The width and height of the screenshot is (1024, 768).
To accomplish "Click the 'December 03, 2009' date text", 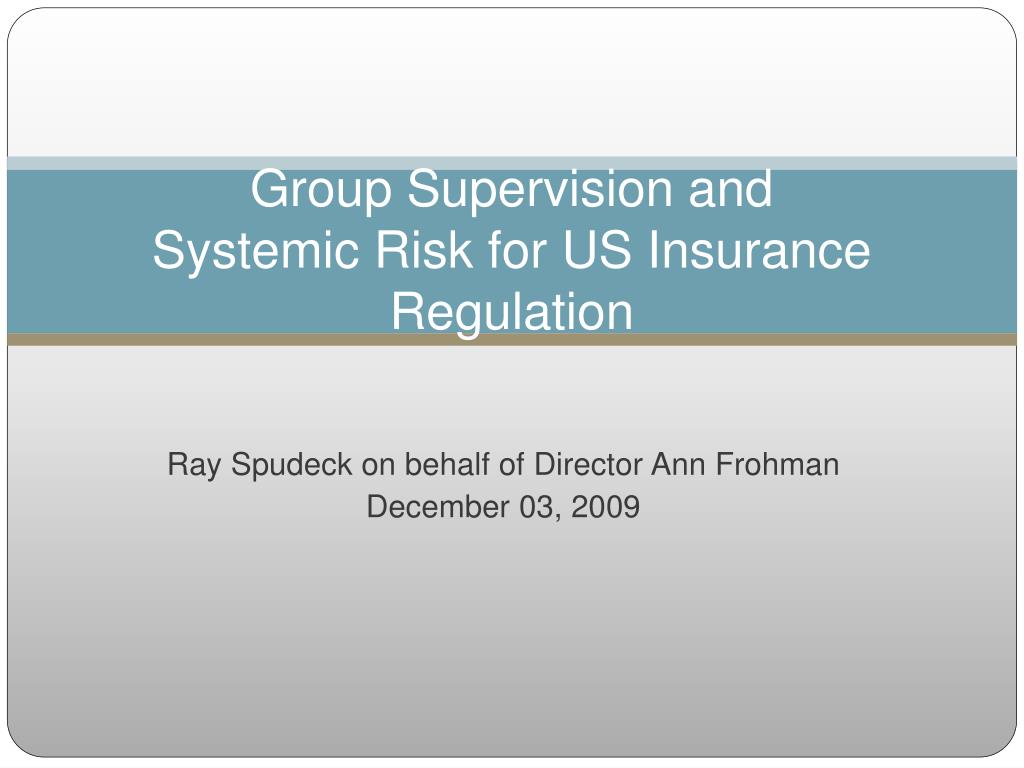I will tap(503, 507).
